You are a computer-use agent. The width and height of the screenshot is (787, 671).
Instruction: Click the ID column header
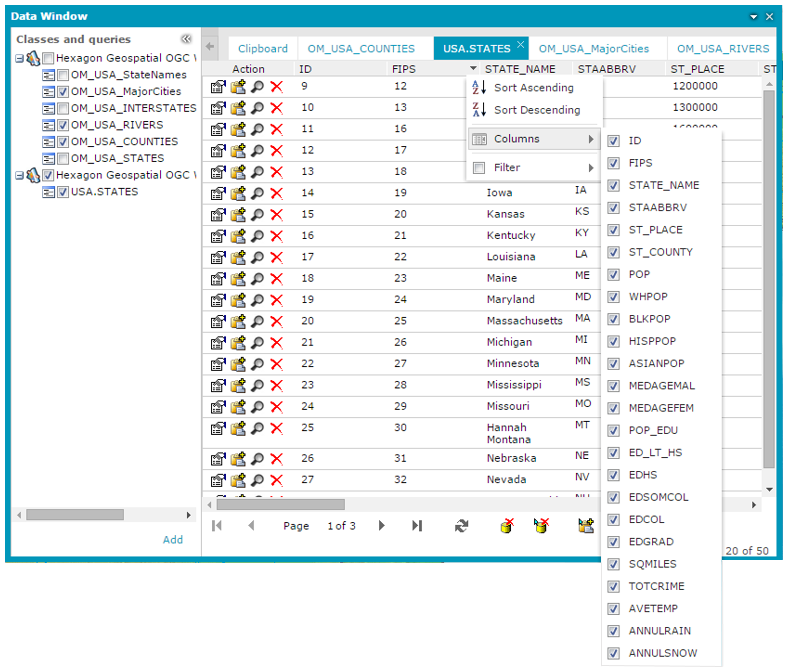(x=305, y=69)
